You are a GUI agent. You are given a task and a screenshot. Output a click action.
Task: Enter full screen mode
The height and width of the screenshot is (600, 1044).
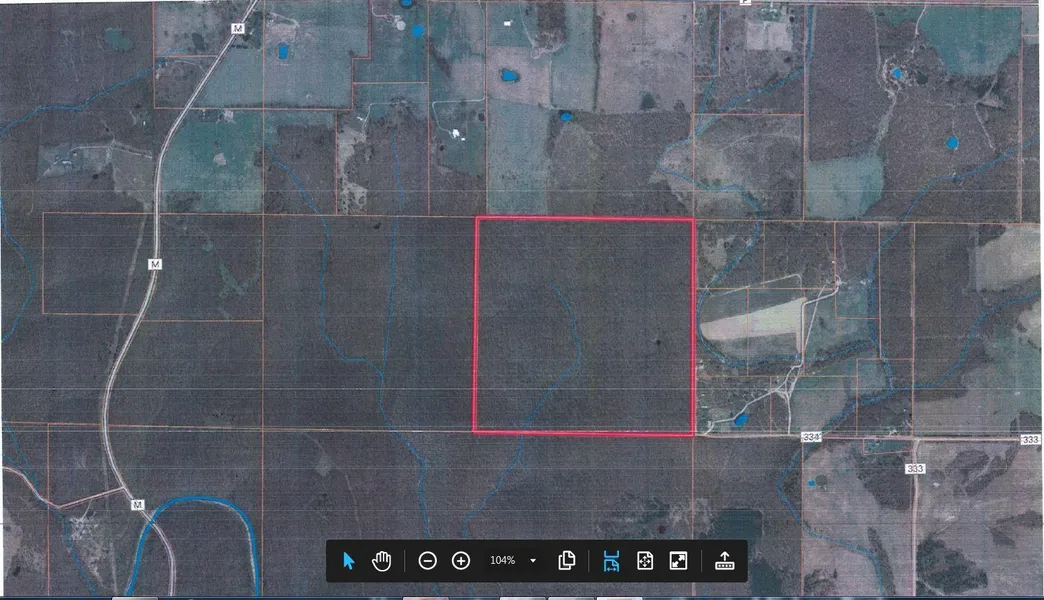[x=679, y=561]
